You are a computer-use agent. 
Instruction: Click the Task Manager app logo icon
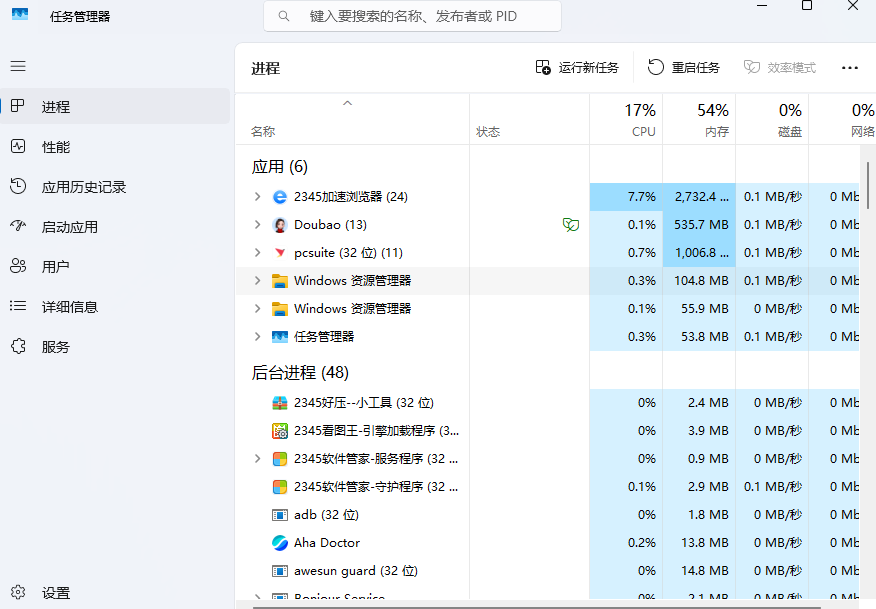[x=20, y=15]
